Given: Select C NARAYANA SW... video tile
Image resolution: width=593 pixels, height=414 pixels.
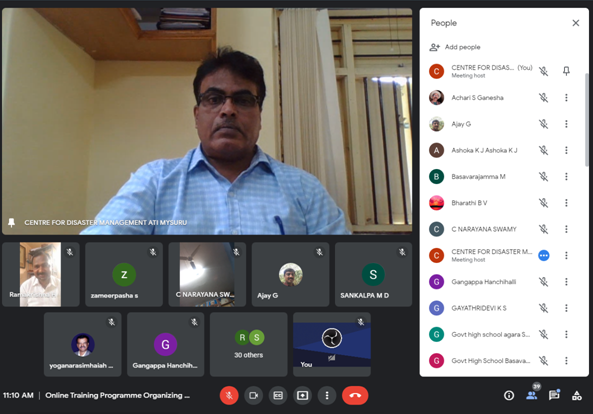Looking at the screenshot, I should (x=207, y=274).
